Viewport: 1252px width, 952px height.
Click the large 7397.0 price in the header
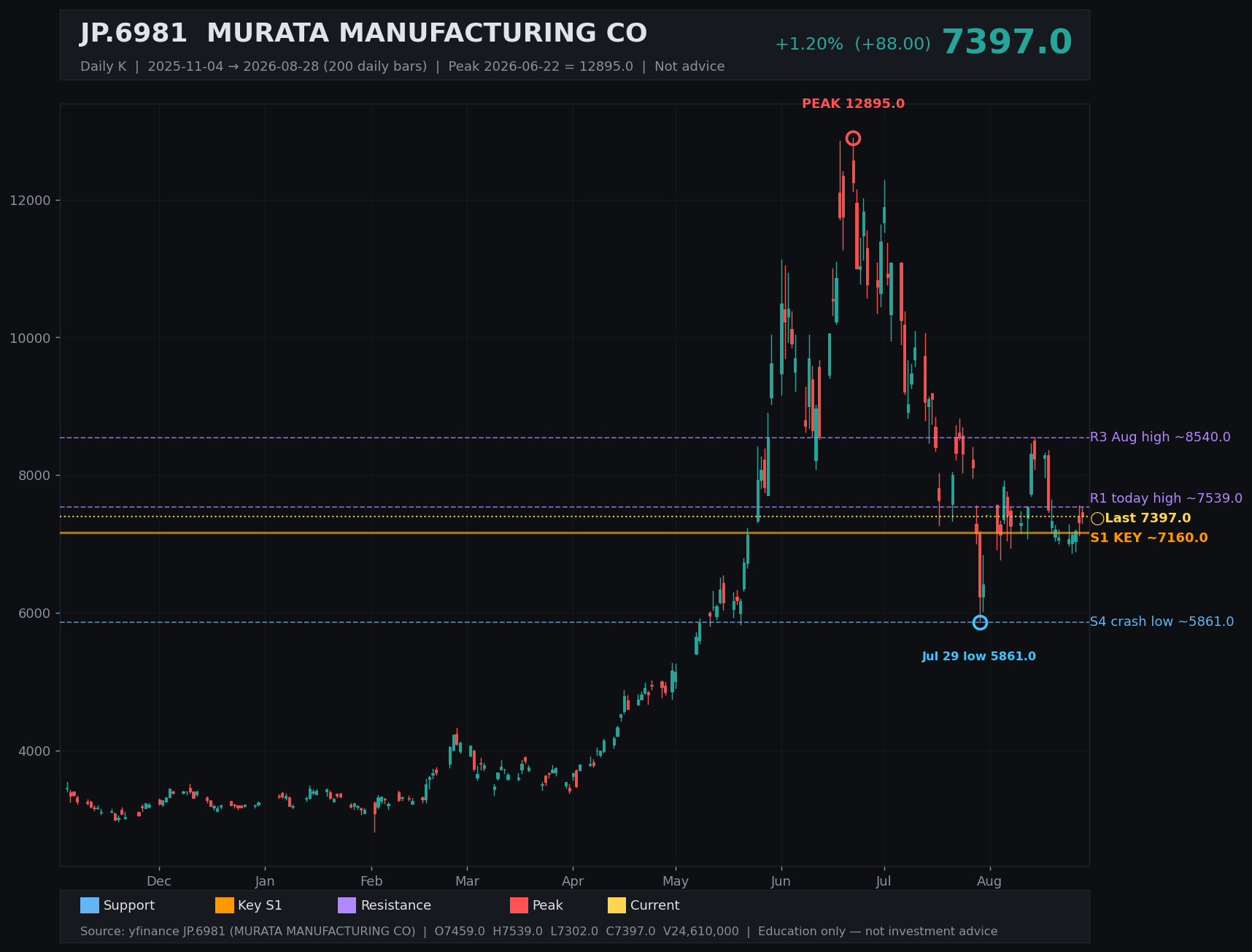click(1007, 42)
